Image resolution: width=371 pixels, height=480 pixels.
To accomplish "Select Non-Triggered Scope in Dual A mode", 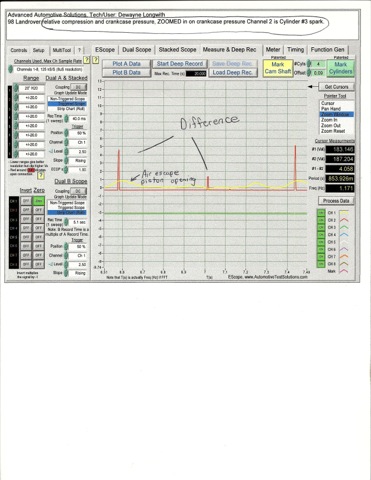I will click(67, 99).
